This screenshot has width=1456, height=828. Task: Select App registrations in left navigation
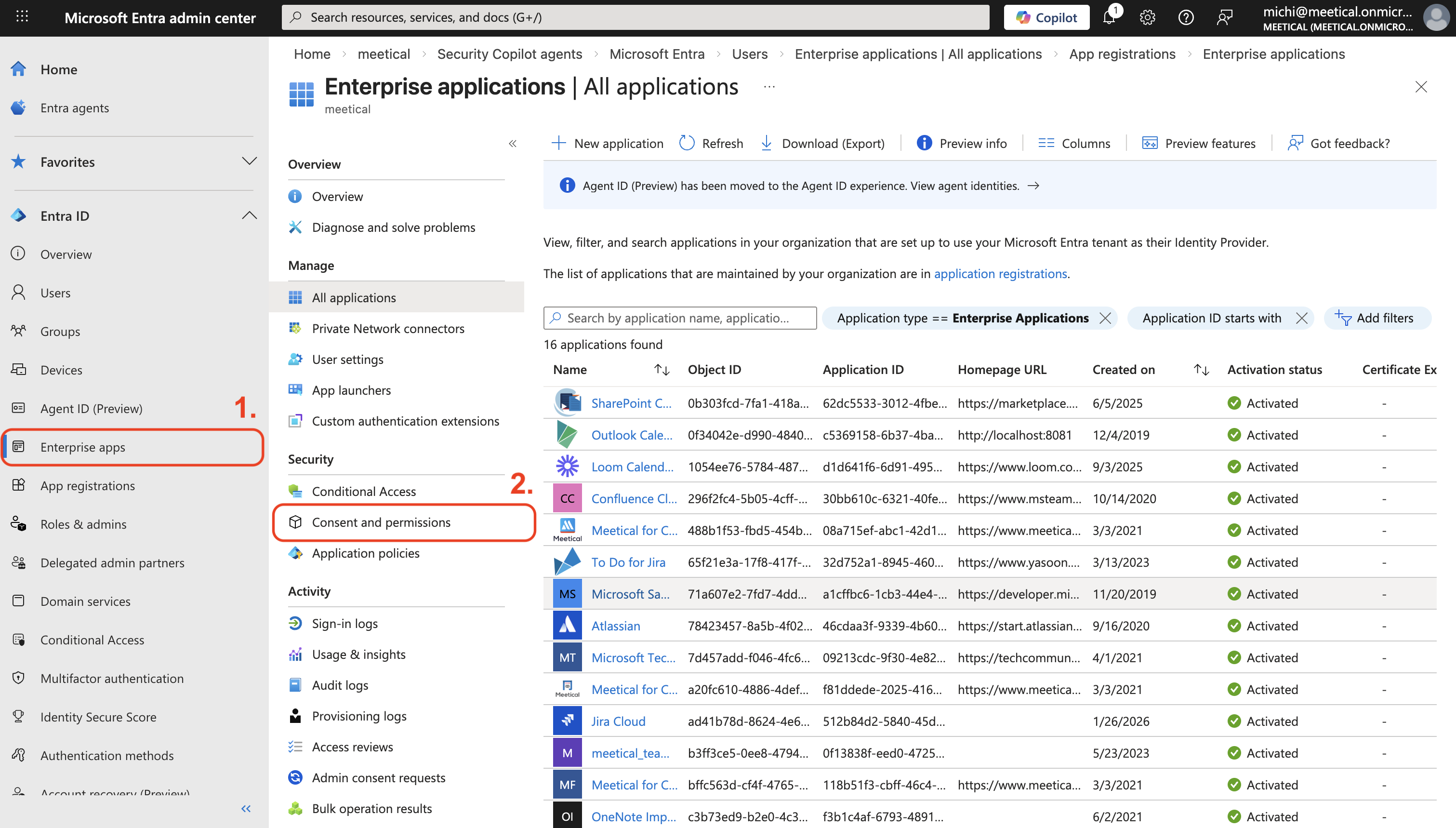click(x=88, y=486)
